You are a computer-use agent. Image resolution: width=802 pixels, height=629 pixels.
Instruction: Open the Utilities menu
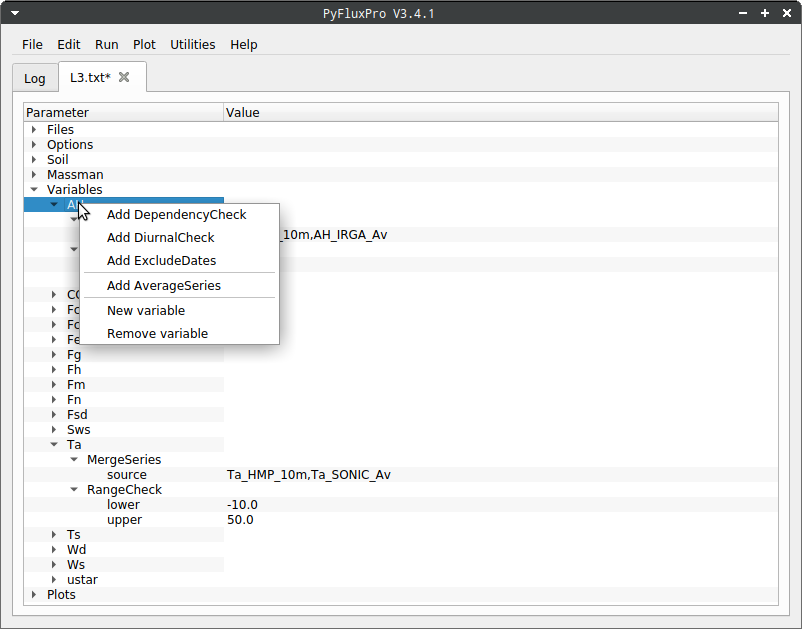192,44
